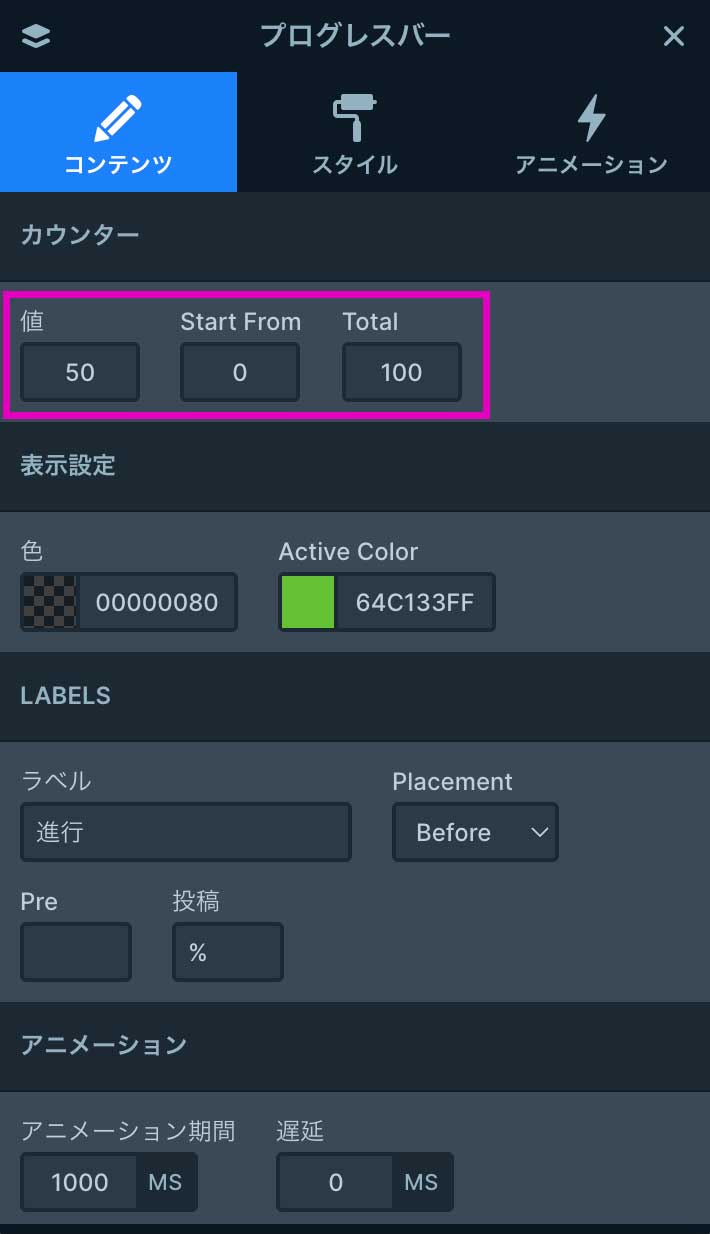This screenshot has height=1234, width=710.
Task: Click the 投稿 field containing %
Action: (x=228, y=952)
